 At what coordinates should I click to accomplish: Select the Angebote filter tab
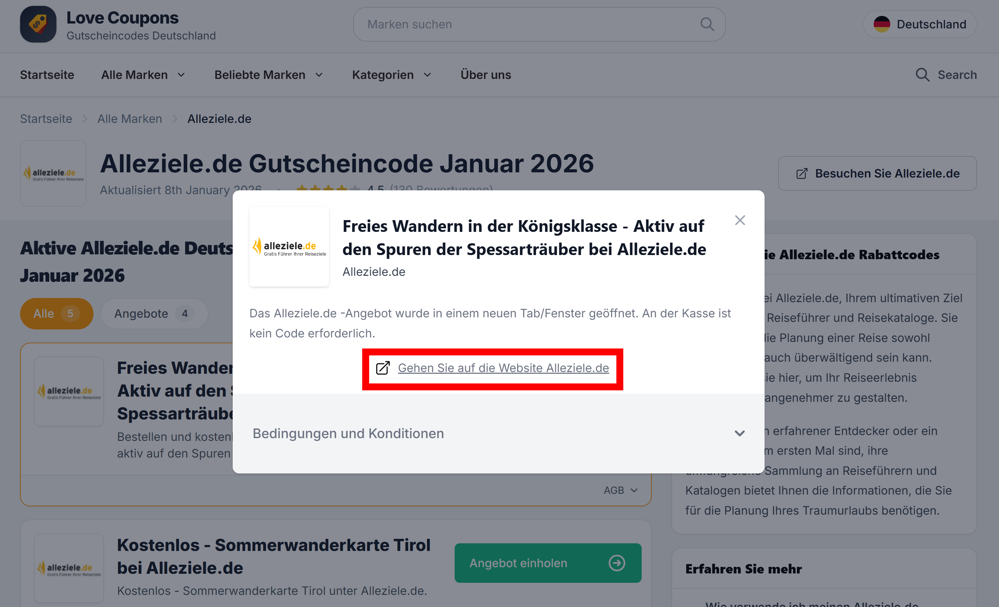tap(154, 313)
